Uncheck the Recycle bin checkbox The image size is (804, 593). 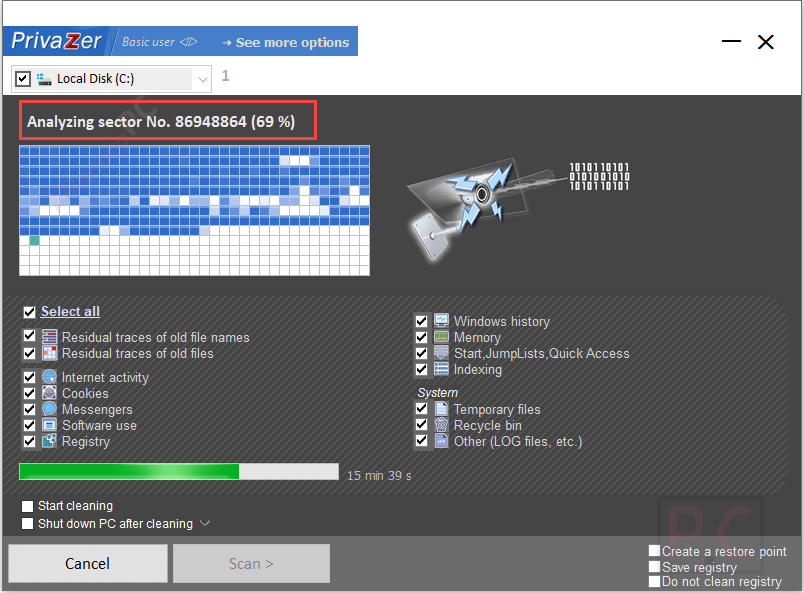tap(421, 425)
